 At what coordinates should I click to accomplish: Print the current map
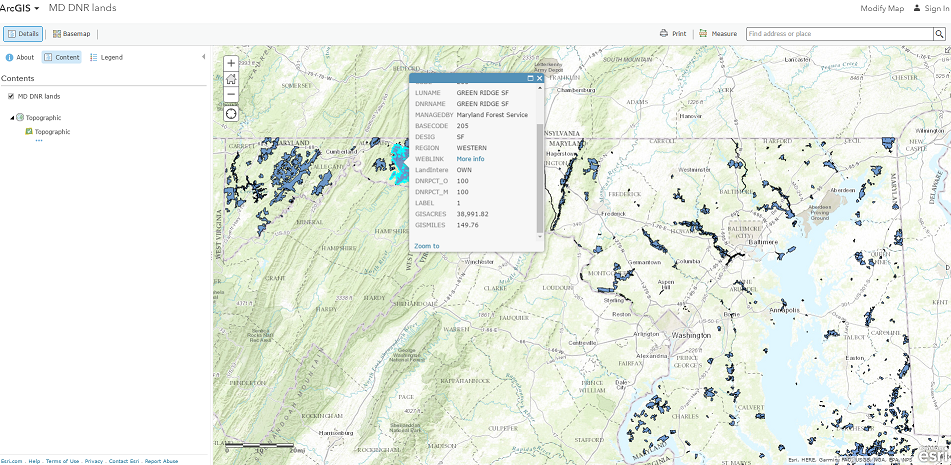(673, 34)
